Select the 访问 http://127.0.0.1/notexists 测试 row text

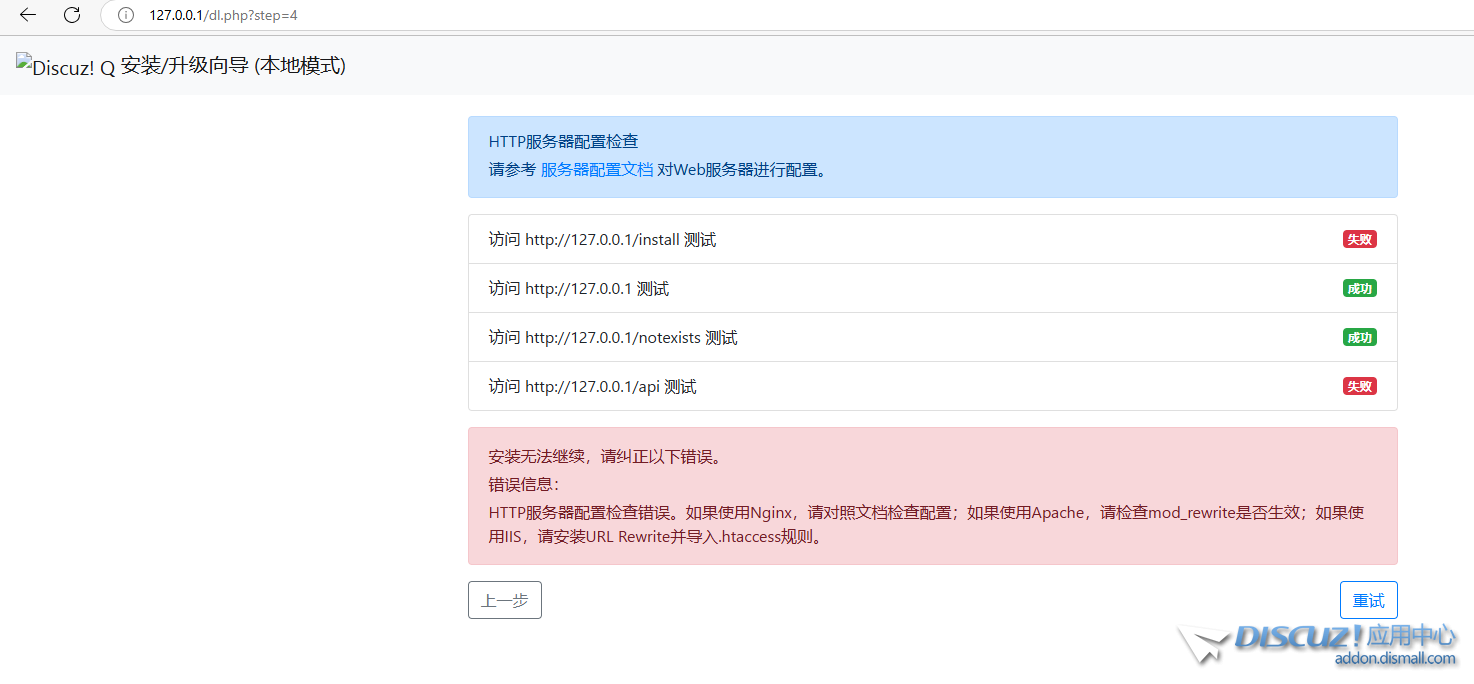tap(613, 338)
